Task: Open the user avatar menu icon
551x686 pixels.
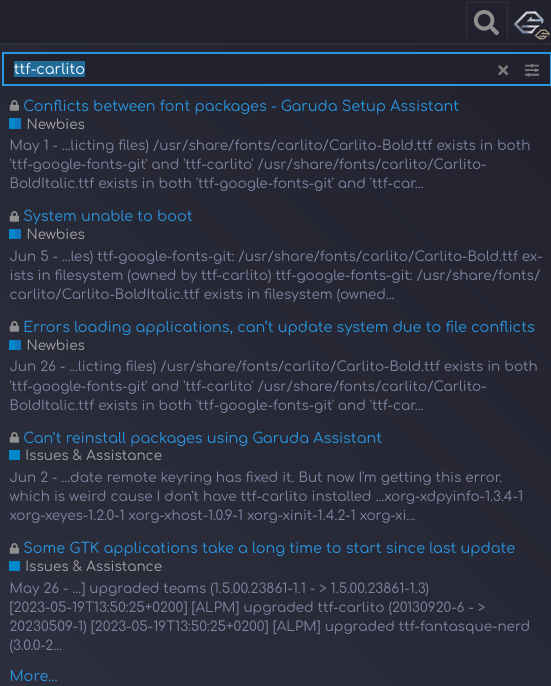Action: coord(530,24)
